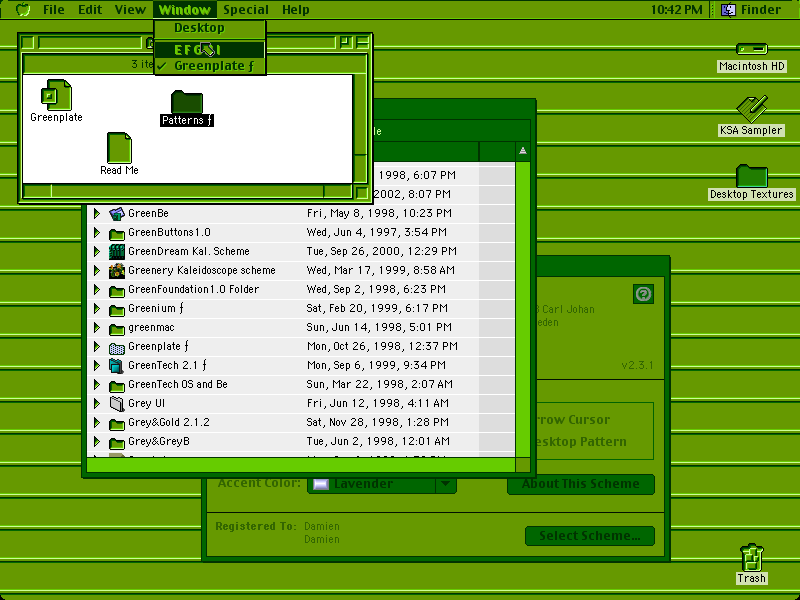The image size is (800, 600).
Task: Select the Read Me document icon
Action: [x=119, y=148]
